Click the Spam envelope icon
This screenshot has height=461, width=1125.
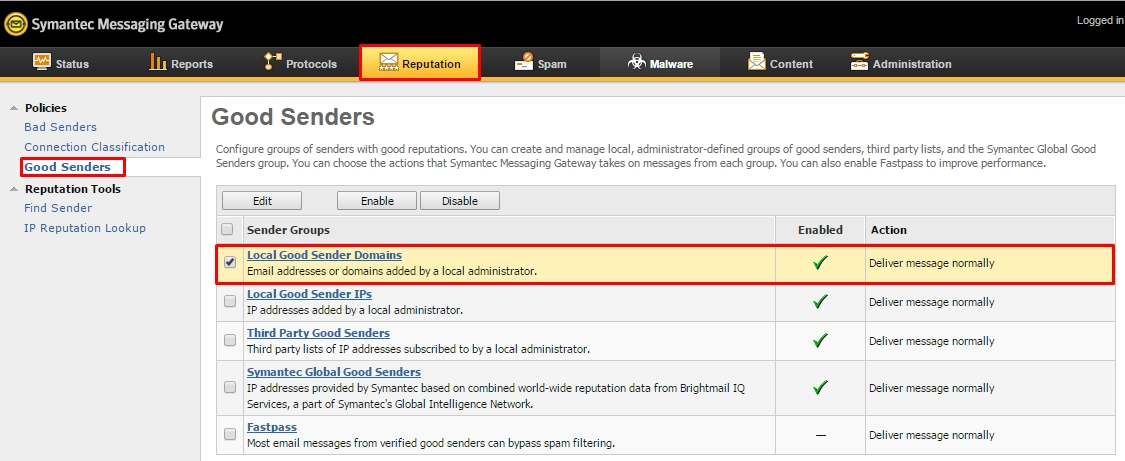point(524,63)
